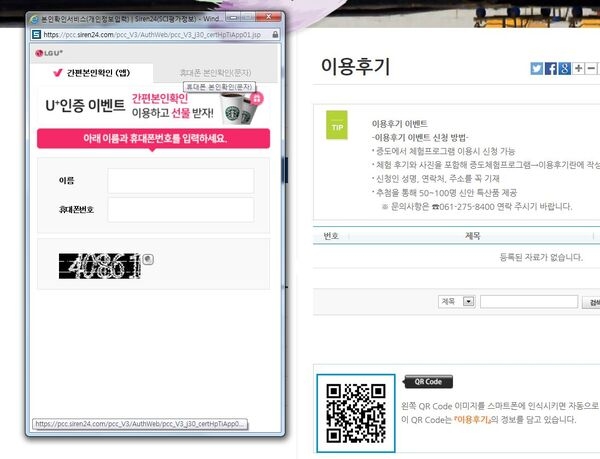Share via the Google icon

tap(565, 68)
